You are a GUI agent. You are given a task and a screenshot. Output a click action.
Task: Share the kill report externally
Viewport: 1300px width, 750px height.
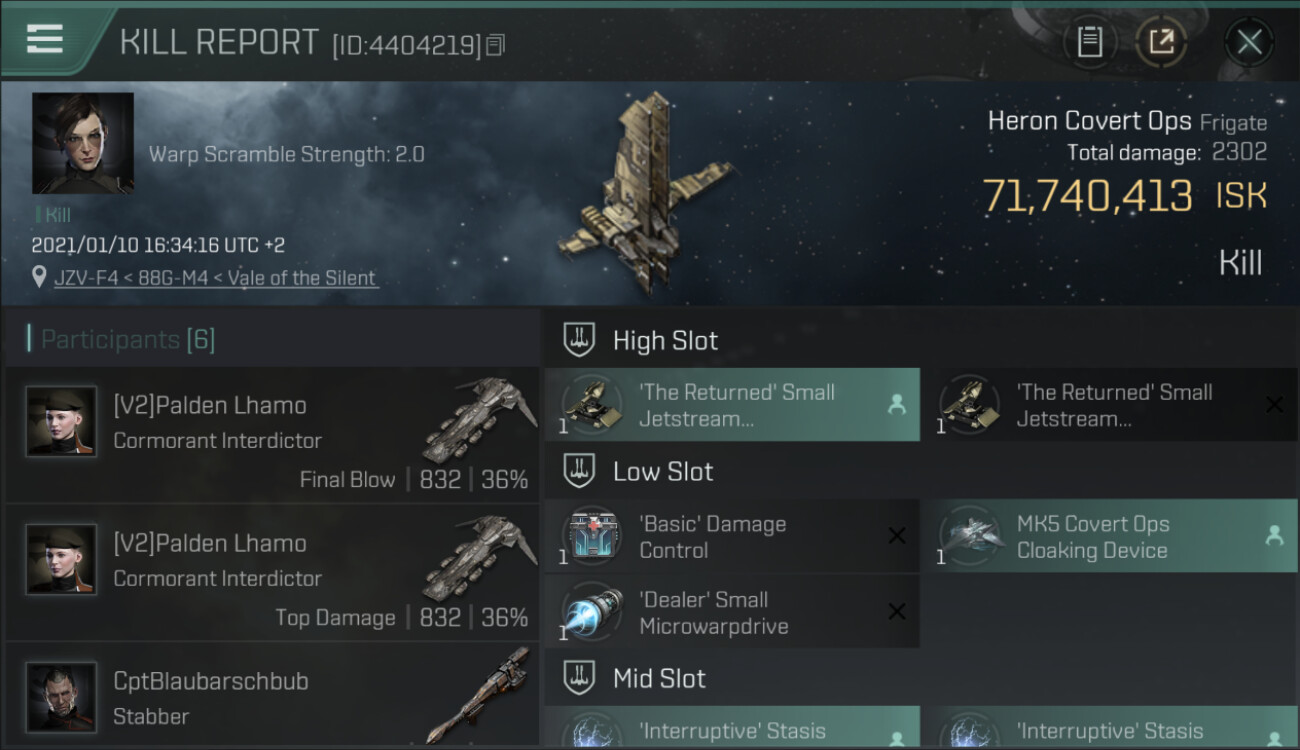(1161, 42)
